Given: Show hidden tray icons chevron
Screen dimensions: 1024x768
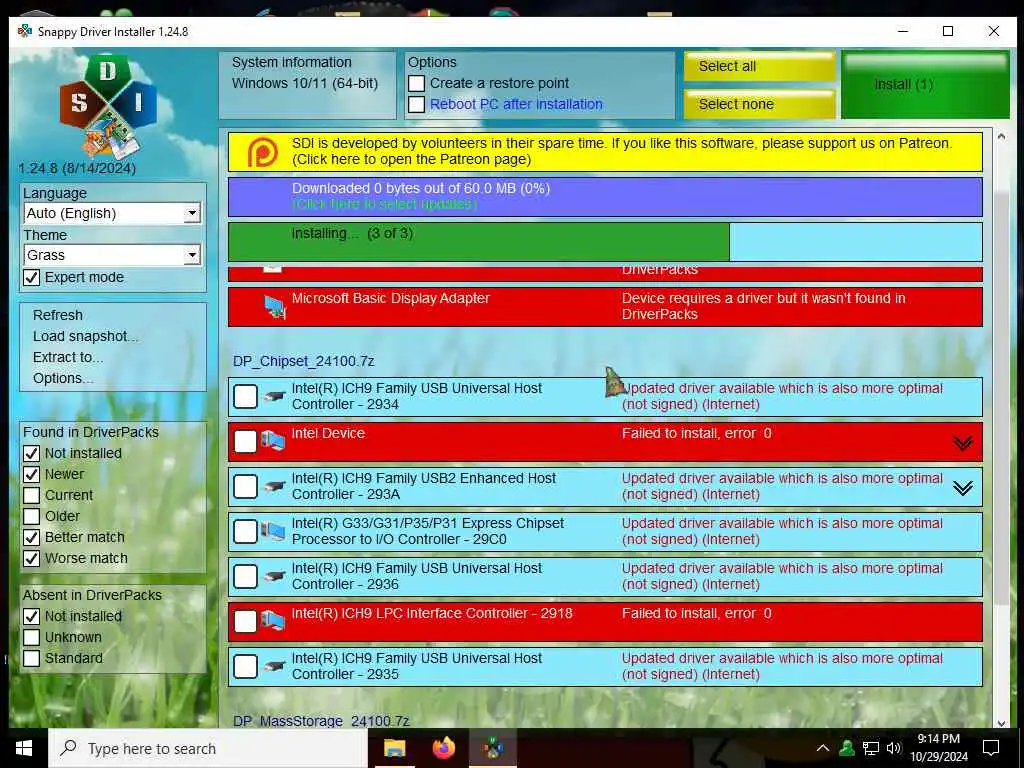Looking at the screenshot, I should point(823,748).
